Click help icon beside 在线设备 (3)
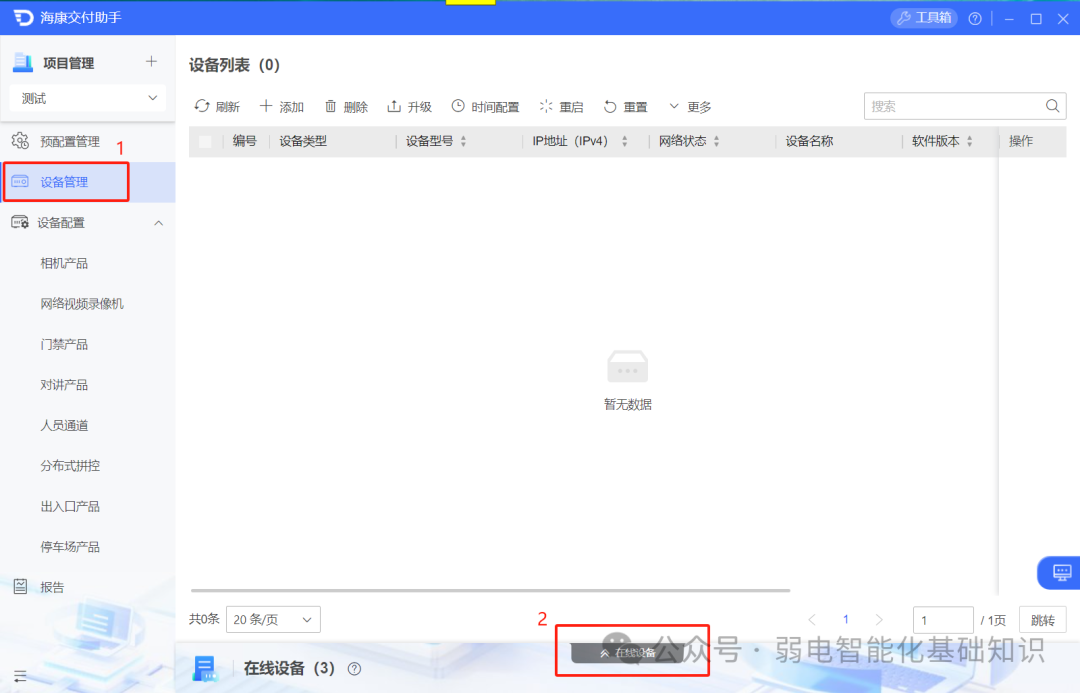The image size is (1080, 693). (x=354, y=669)
